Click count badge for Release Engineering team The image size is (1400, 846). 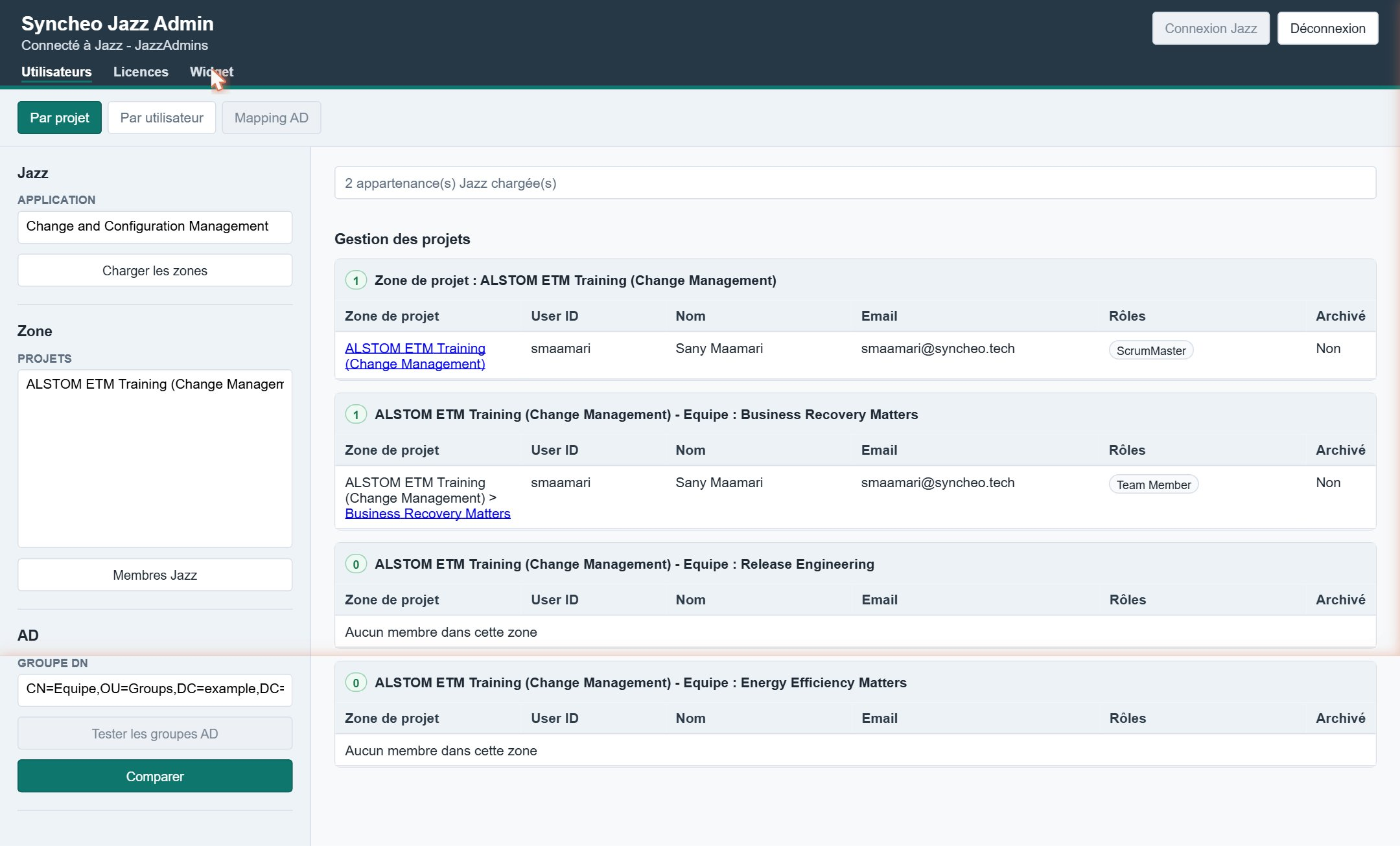(x=356, y=564)
